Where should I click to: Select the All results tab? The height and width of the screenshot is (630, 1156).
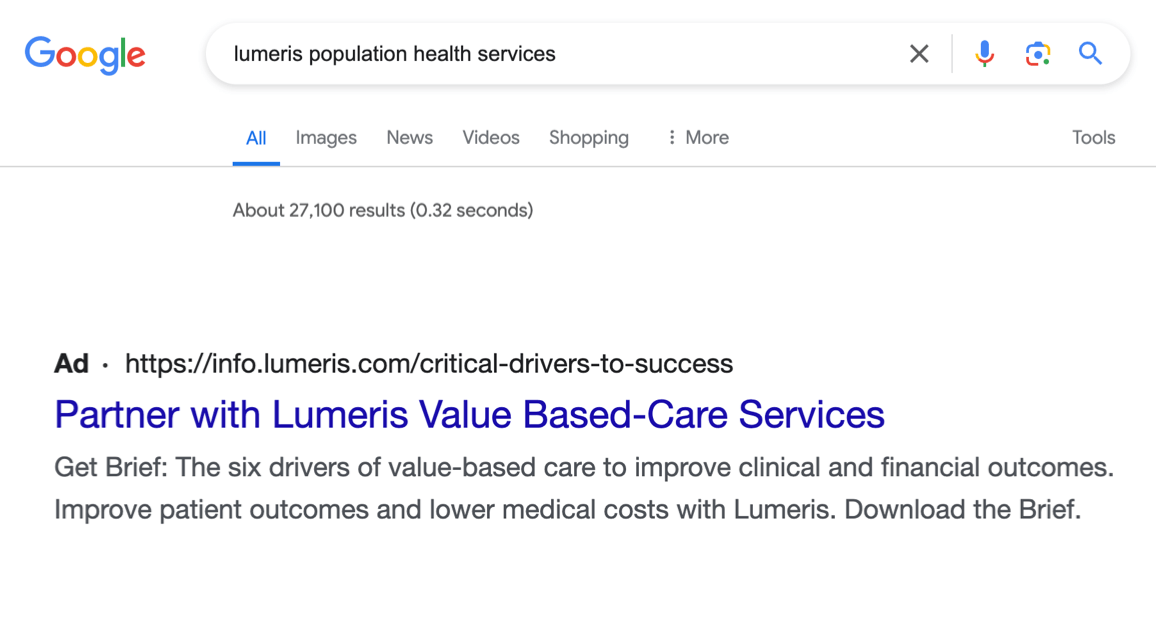tap(256, 138)
